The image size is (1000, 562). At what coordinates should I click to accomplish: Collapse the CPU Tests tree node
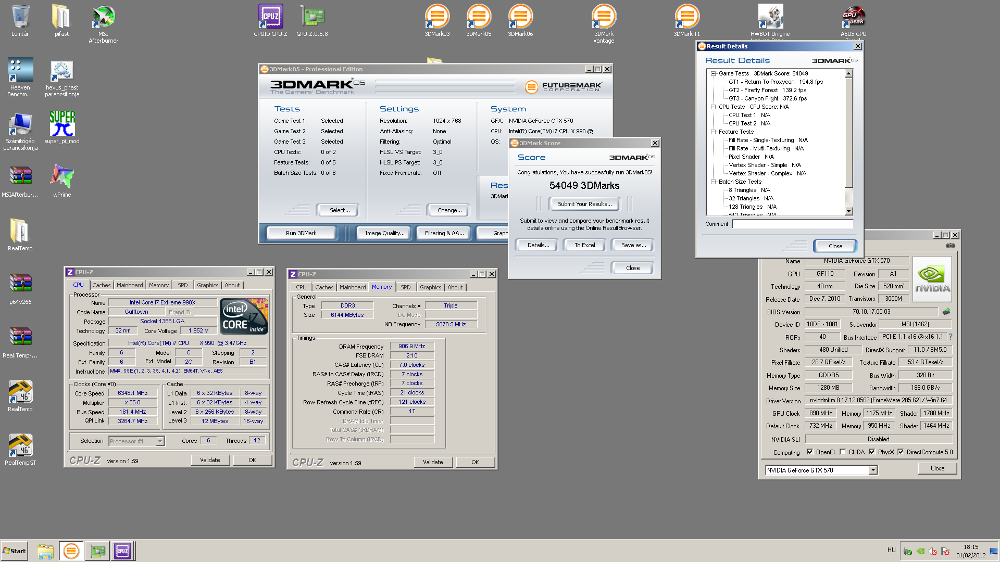[x=714, y=107]
